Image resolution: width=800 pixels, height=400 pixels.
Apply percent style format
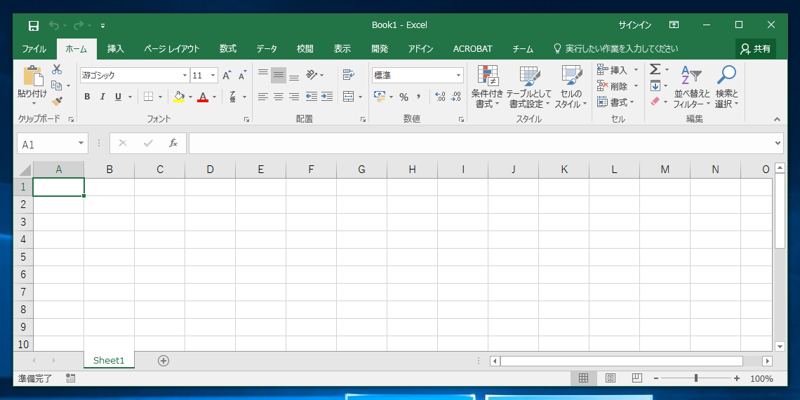404,97
